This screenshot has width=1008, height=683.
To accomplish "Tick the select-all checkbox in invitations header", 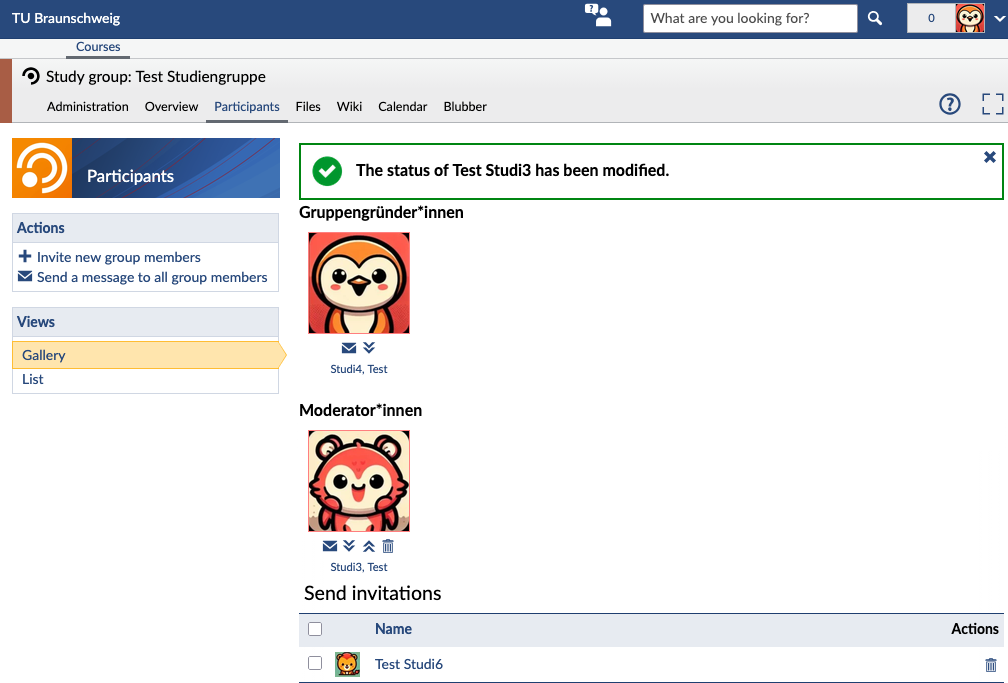I will [315, 629].
